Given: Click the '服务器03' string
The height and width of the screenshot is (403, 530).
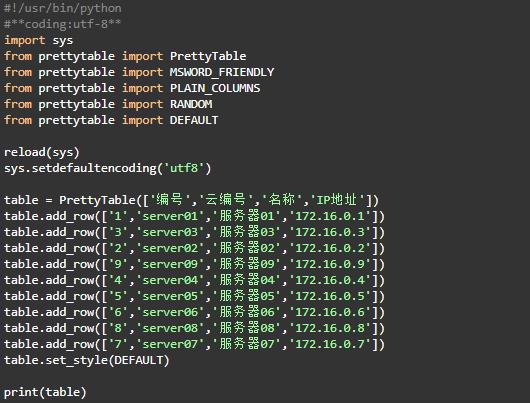Looking at the screenshot, I should coord(247,232).
